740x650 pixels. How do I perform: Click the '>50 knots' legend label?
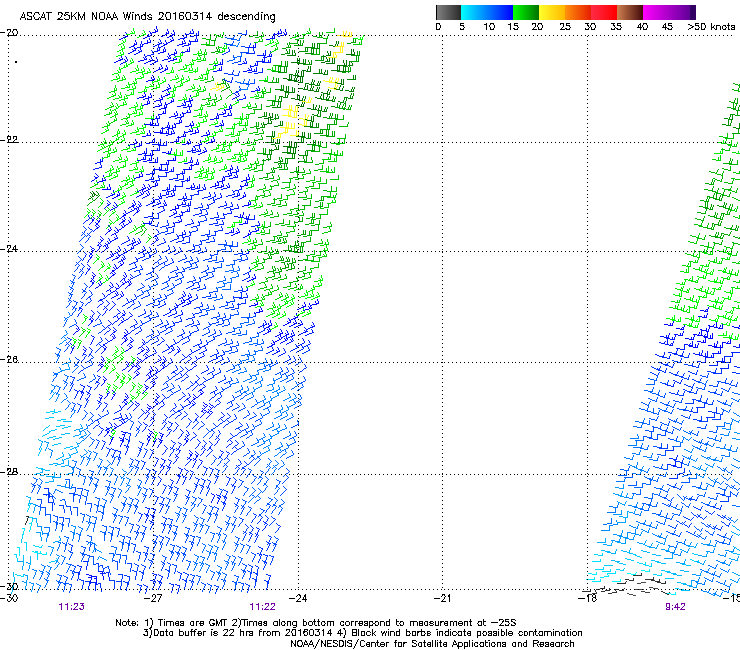pyautogui.click(x=711, y=27)
